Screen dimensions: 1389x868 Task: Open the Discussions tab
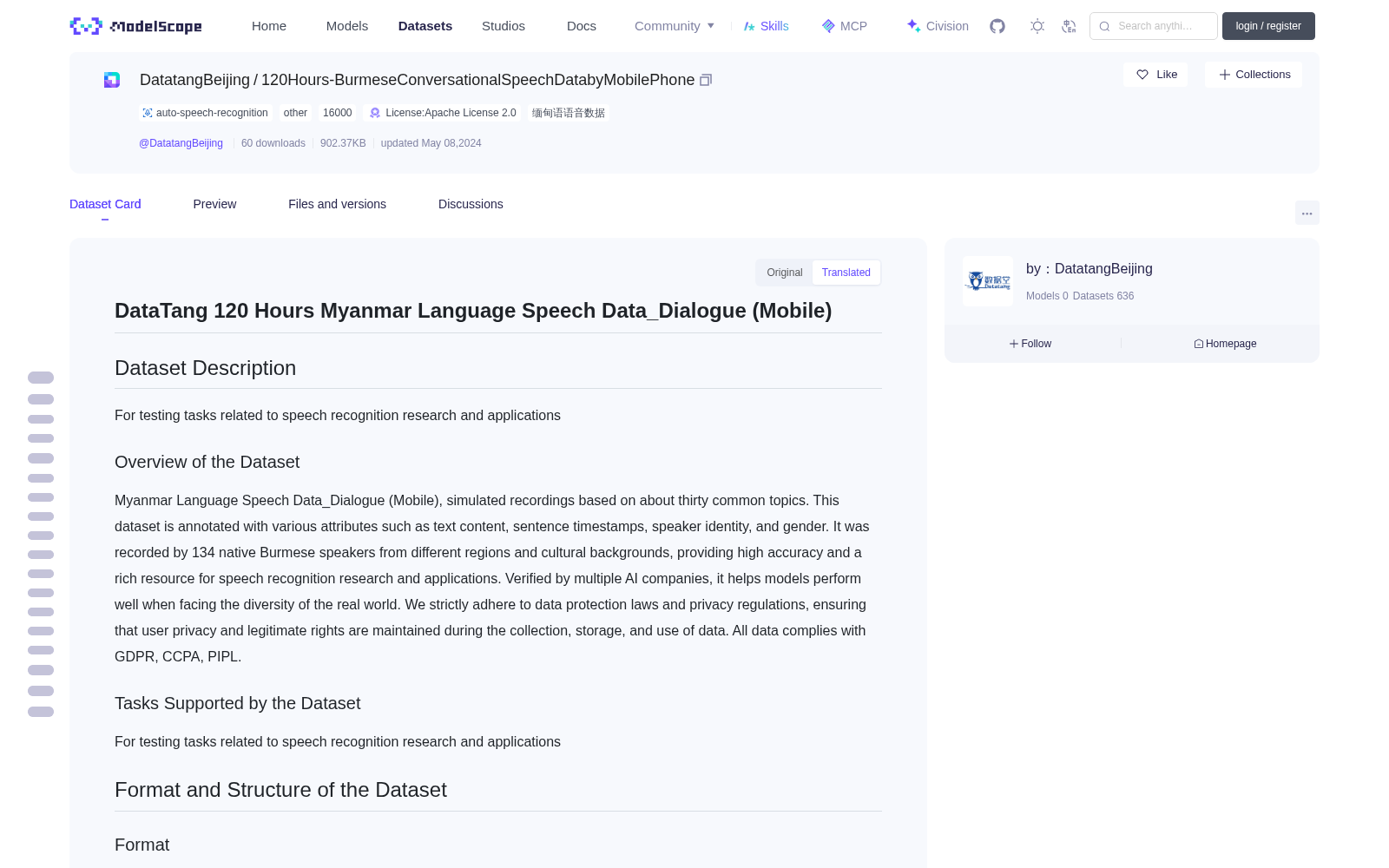[x=471, y=204]
